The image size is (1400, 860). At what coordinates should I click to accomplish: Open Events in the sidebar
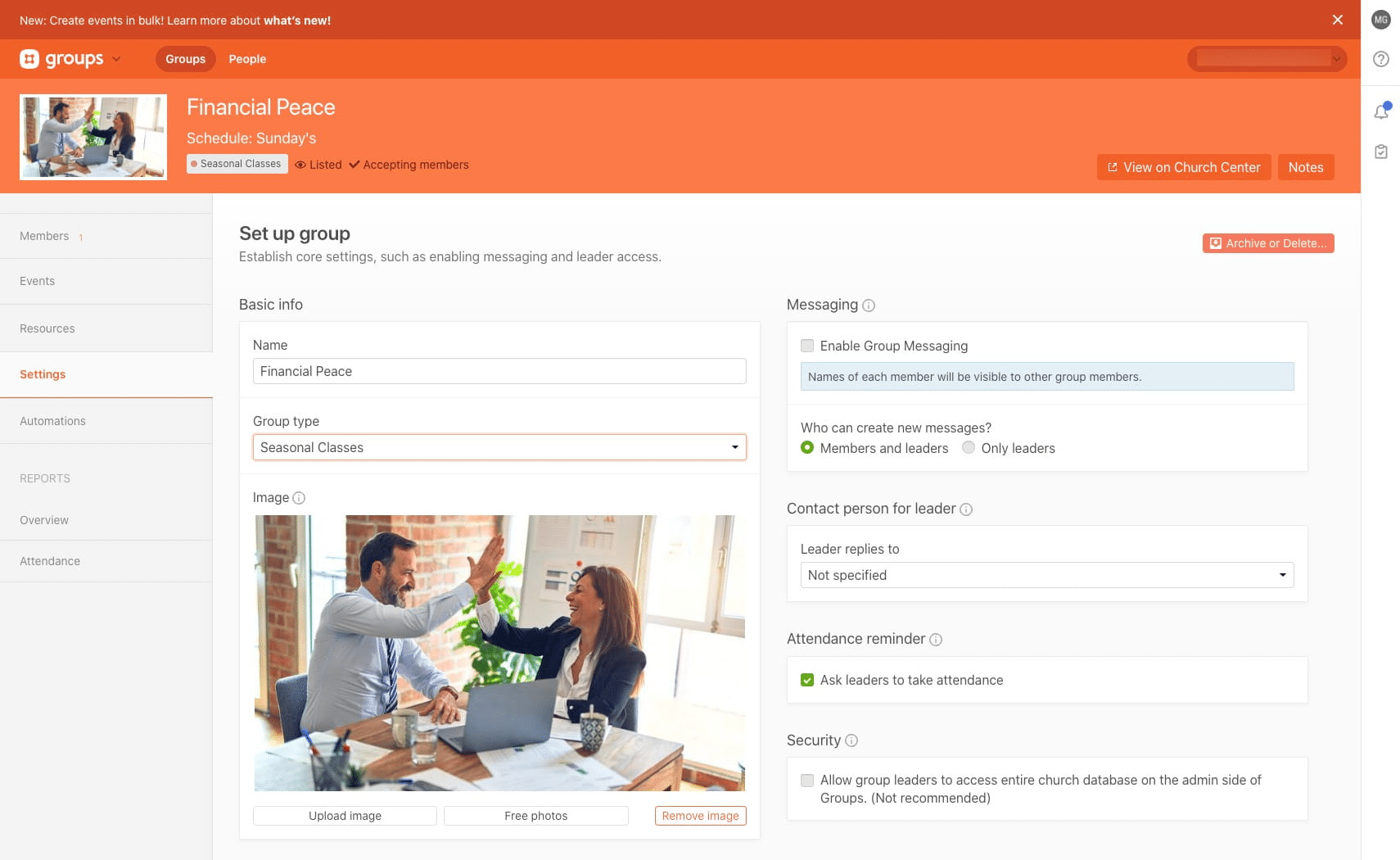(106, 281)
